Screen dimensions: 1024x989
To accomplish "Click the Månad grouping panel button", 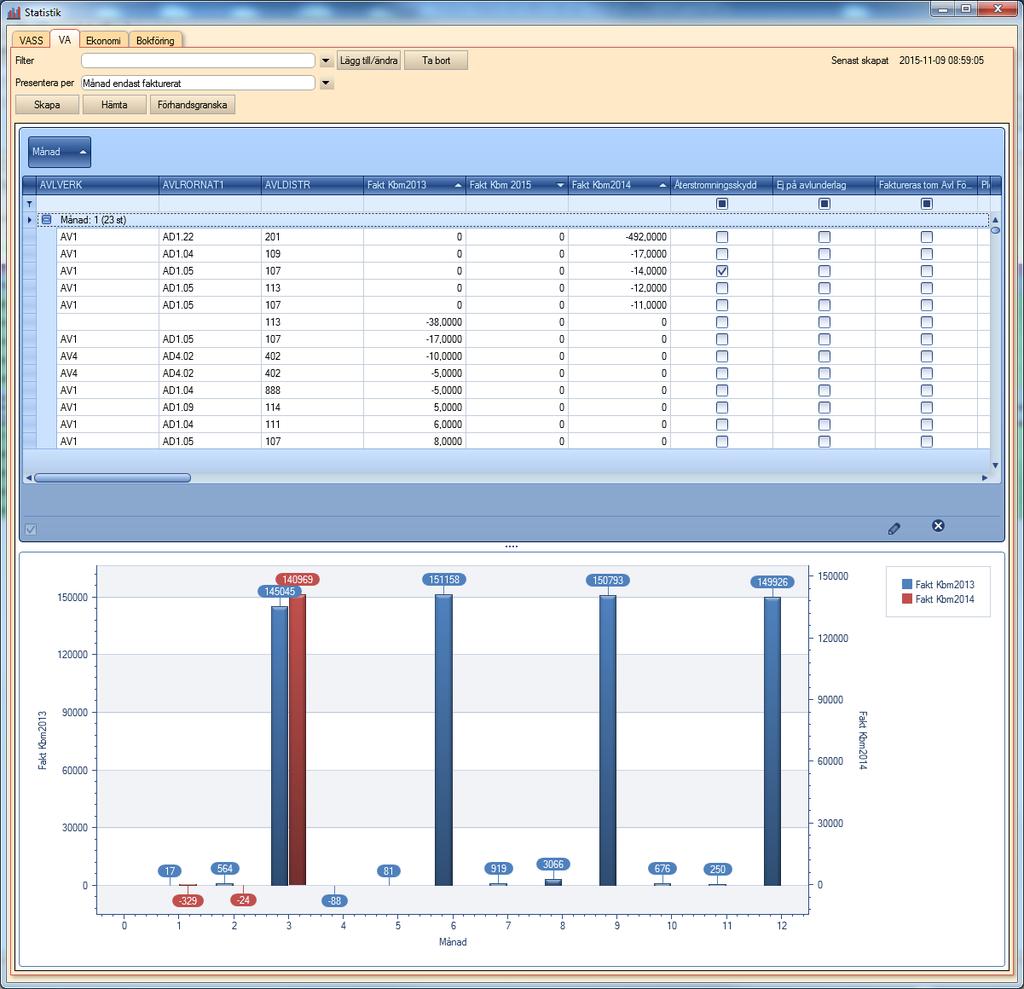I will point(59,152).
